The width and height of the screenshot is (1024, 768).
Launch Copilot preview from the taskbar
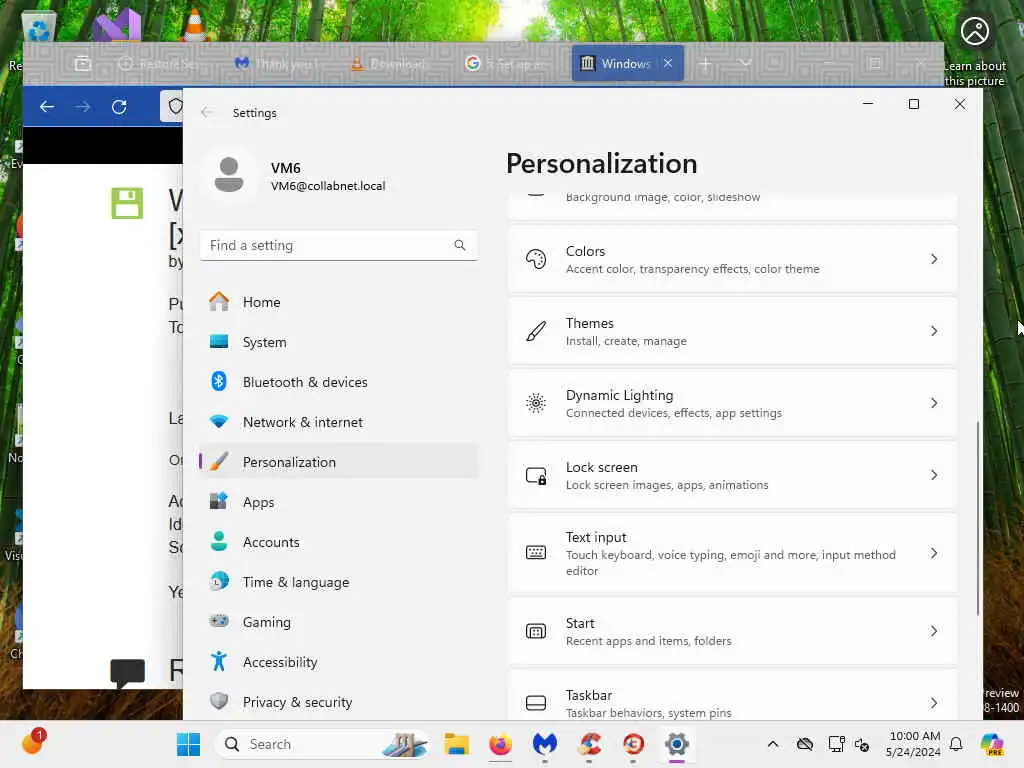tap(992, 744)
